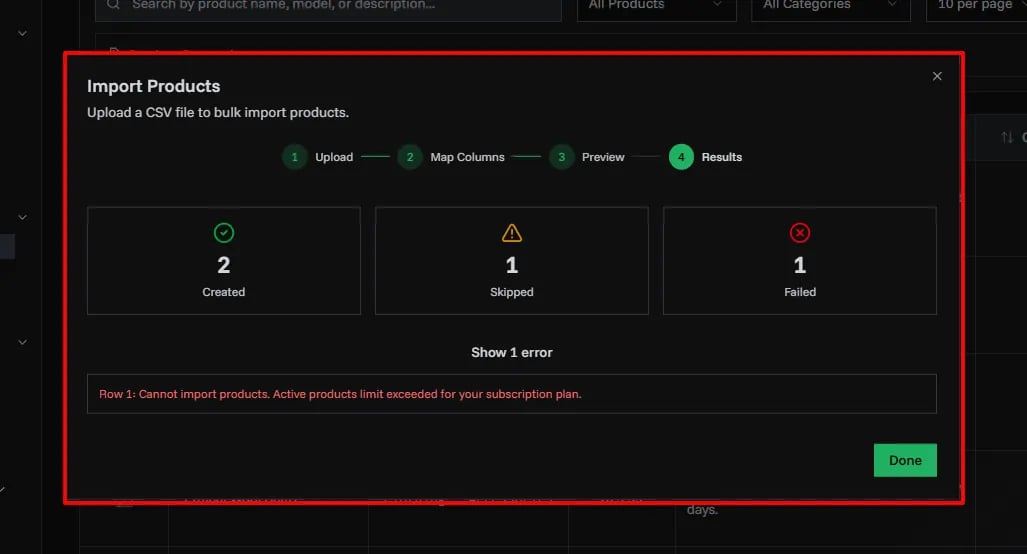Click the step 4 Results circle
1027x554 pixels.
tap(681, 157)
